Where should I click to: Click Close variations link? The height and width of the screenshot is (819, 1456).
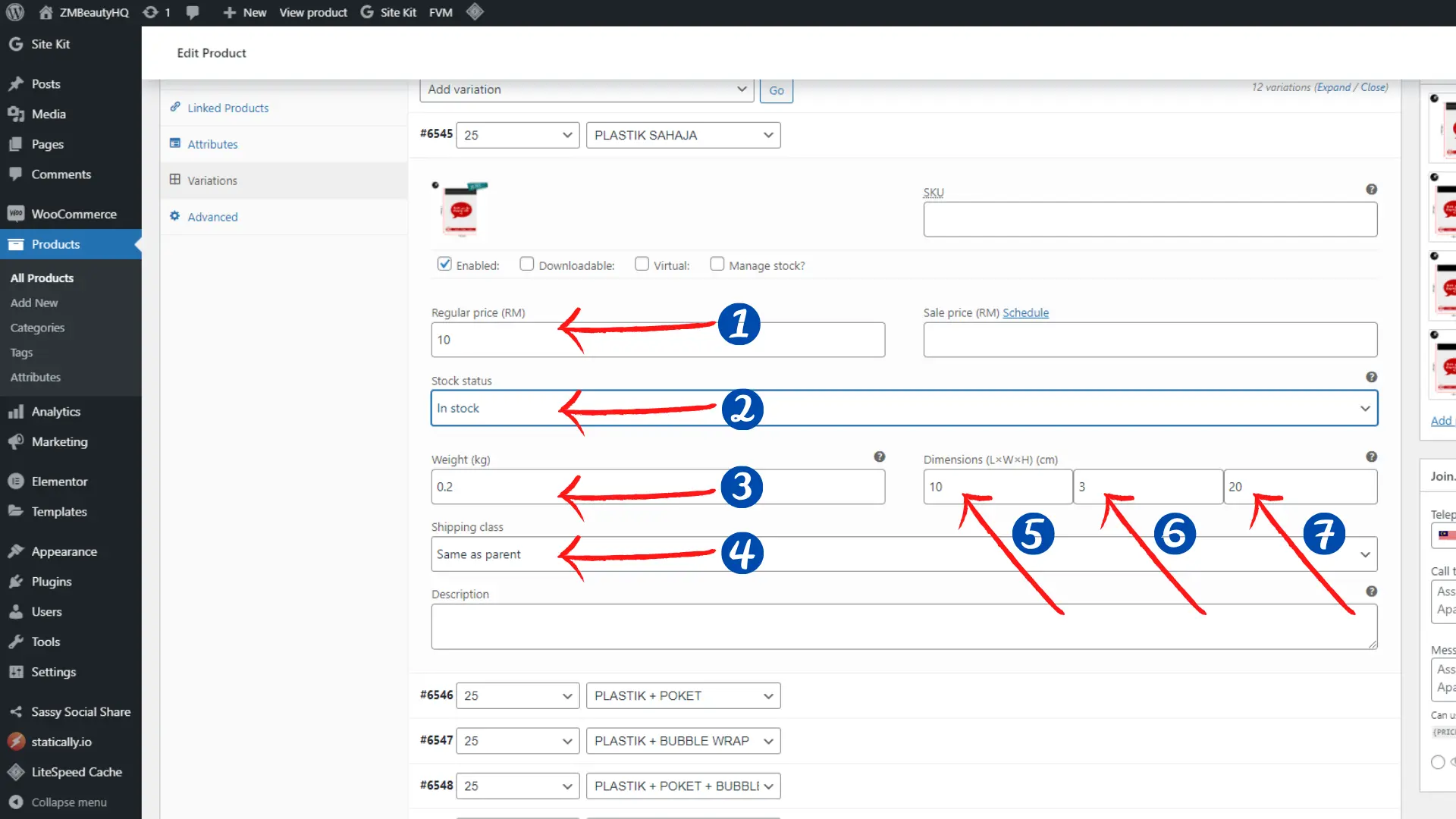point(1373,87)
